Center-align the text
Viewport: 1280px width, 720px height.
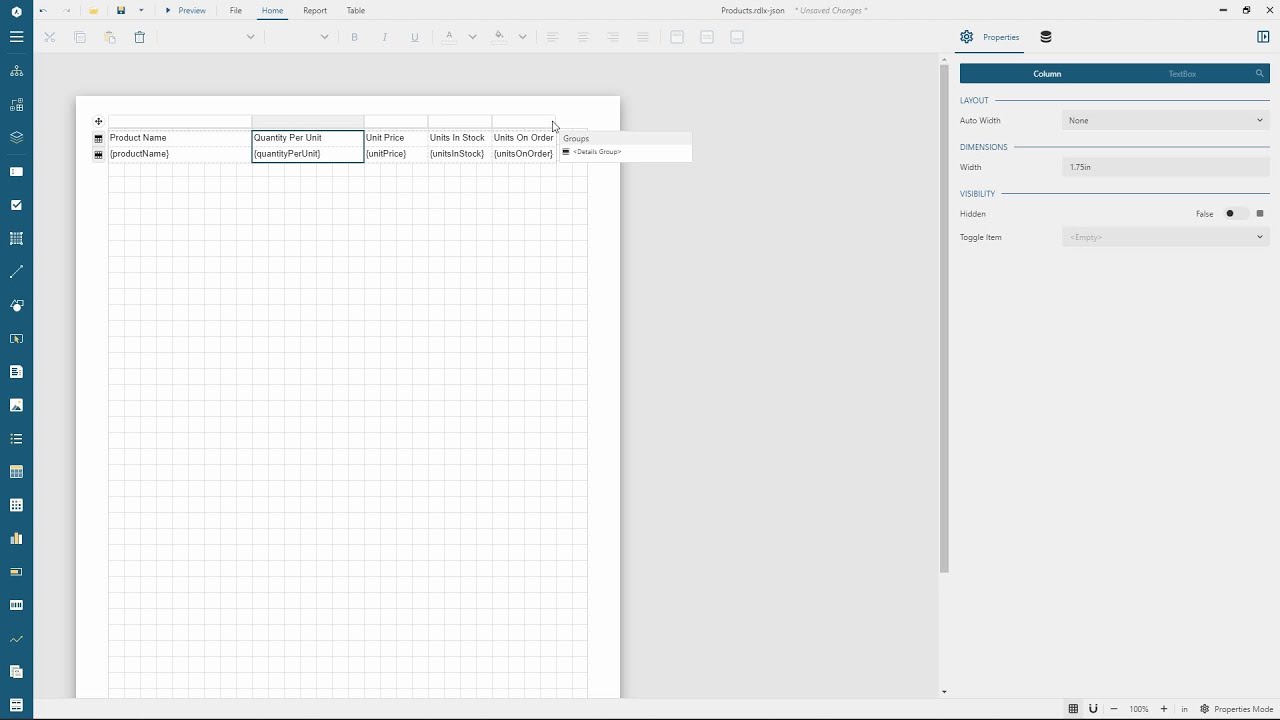(583, 37)
